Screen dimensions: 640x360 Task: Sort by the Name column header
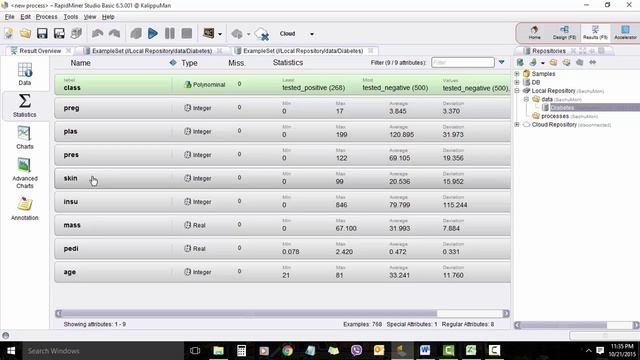click(x=80, y=63)
